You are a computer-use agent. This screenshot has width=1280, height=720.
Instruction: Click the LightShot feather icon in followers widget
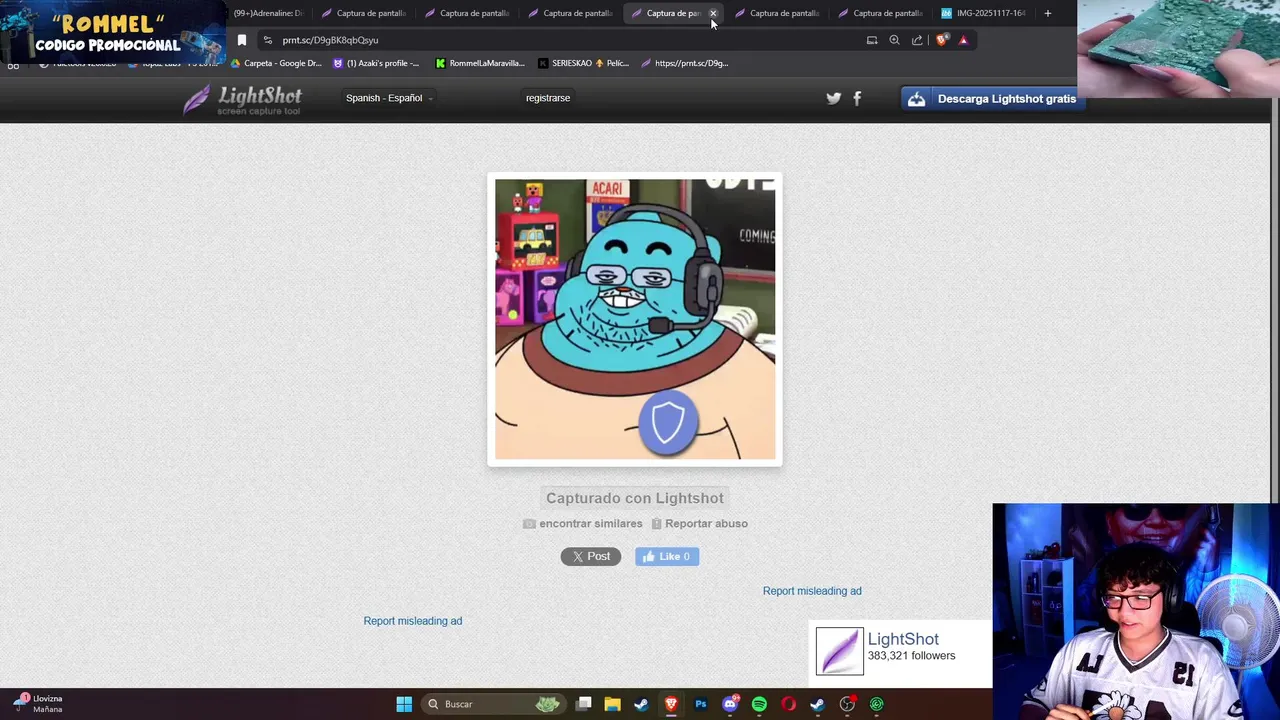pyautogui.click(x=839, y=651)
